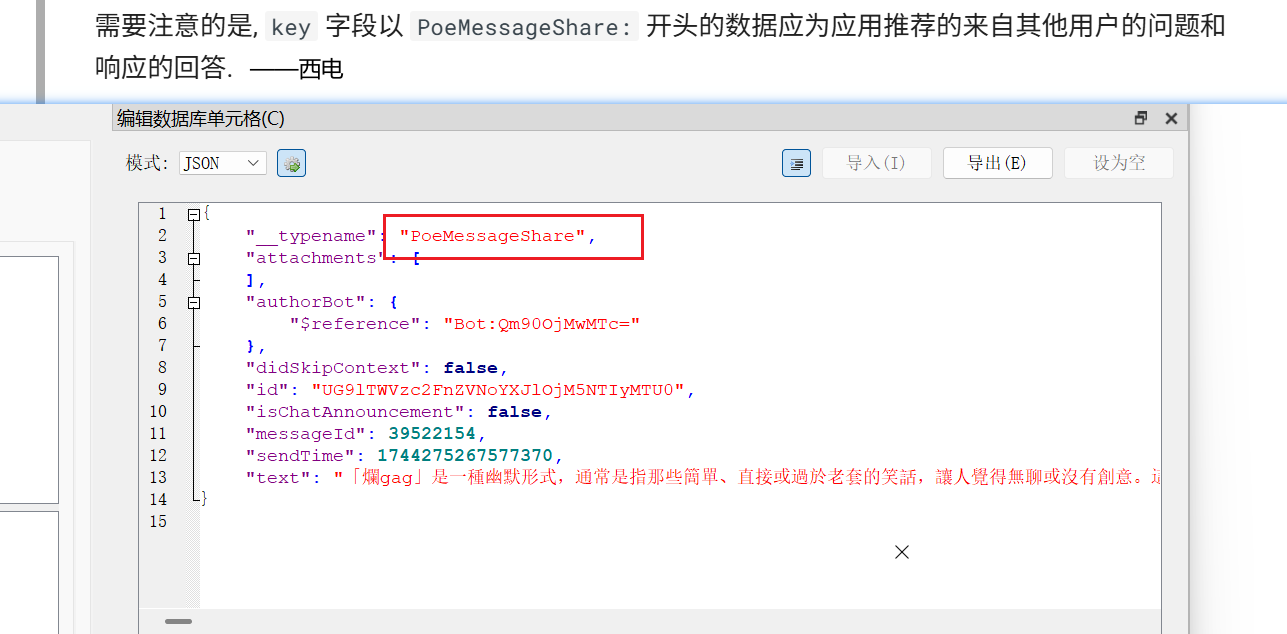Click the sendTime value 1744275267577370

pos(463,456)
